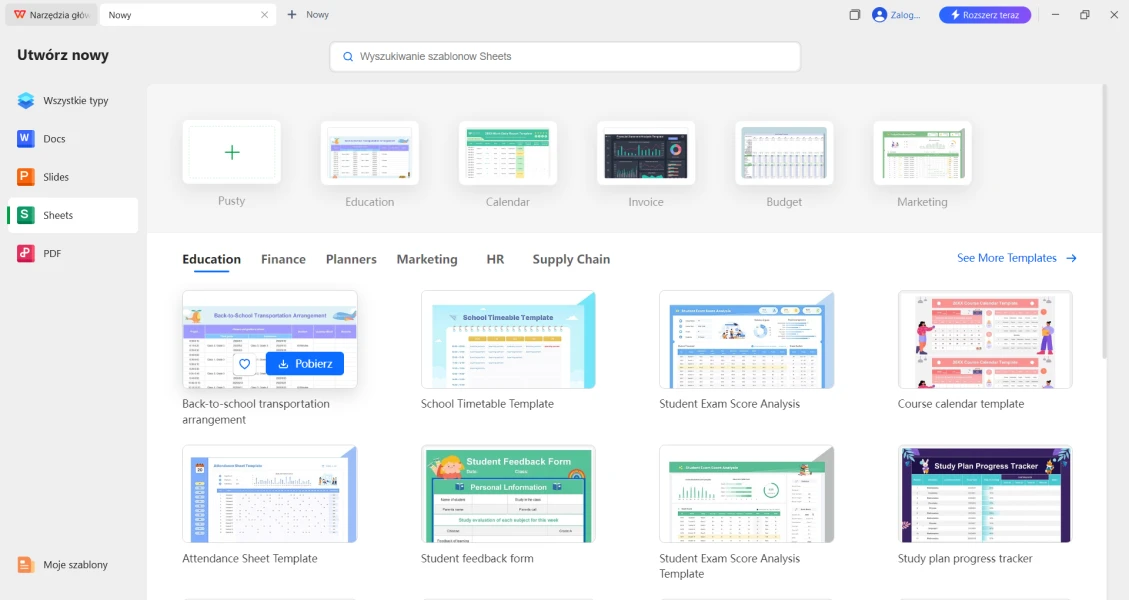Follow the See More Templates link
Image resolution: width=1129 pixels, height=600 pixels.
pos(1016,258)
